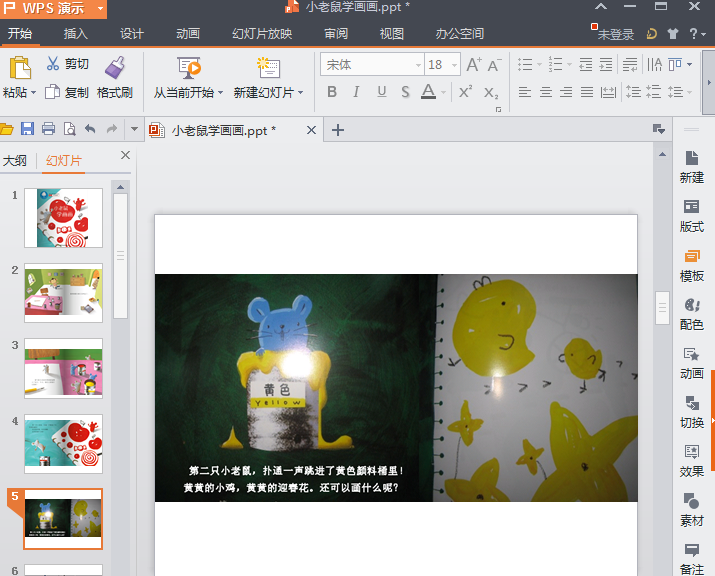Decrease font size with A- icon
Viewport: 715px width, 576px height.
[x=494, y=65]
